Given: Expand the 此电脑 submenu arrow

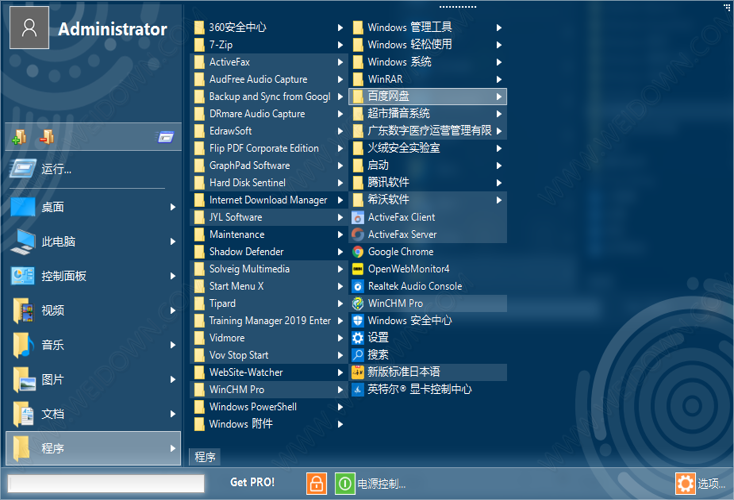Looking at the screenshot, I should [x=173, y=242].
